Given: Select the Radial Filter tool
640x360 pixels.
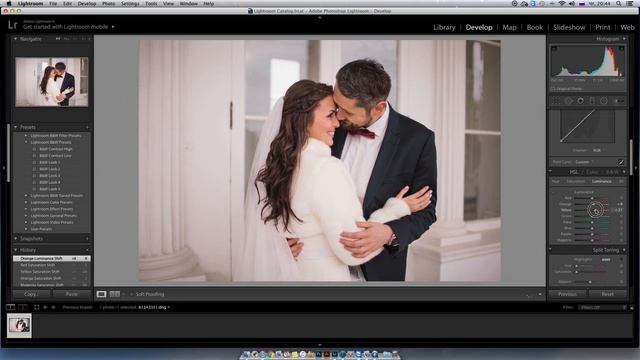Looking at the screenshot, I should [x=604, y=101].
